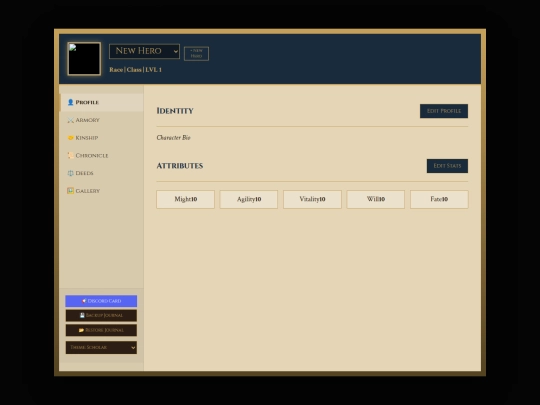The image size is (540, 405).
Task: Switch to the Armory tab
Action: tap(102, 120)
